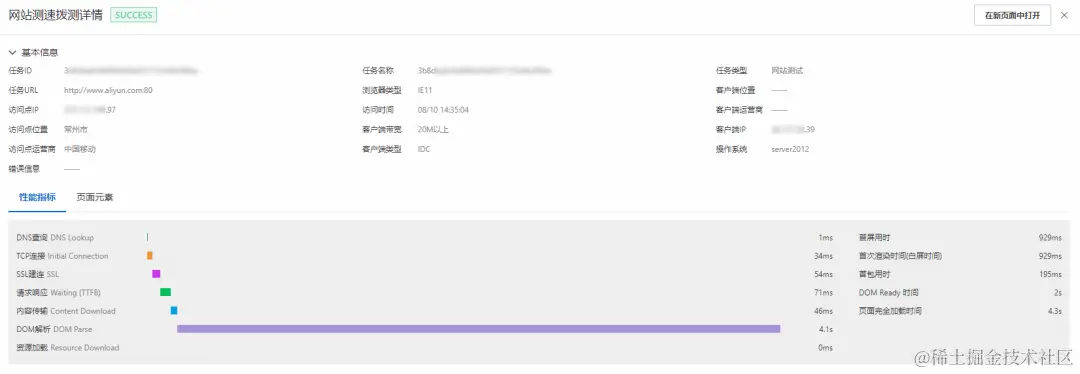The width and height of the screenshot is (1080, 374).
Task: Click the SSL建连 SSL label
Action: click(38, 274)
